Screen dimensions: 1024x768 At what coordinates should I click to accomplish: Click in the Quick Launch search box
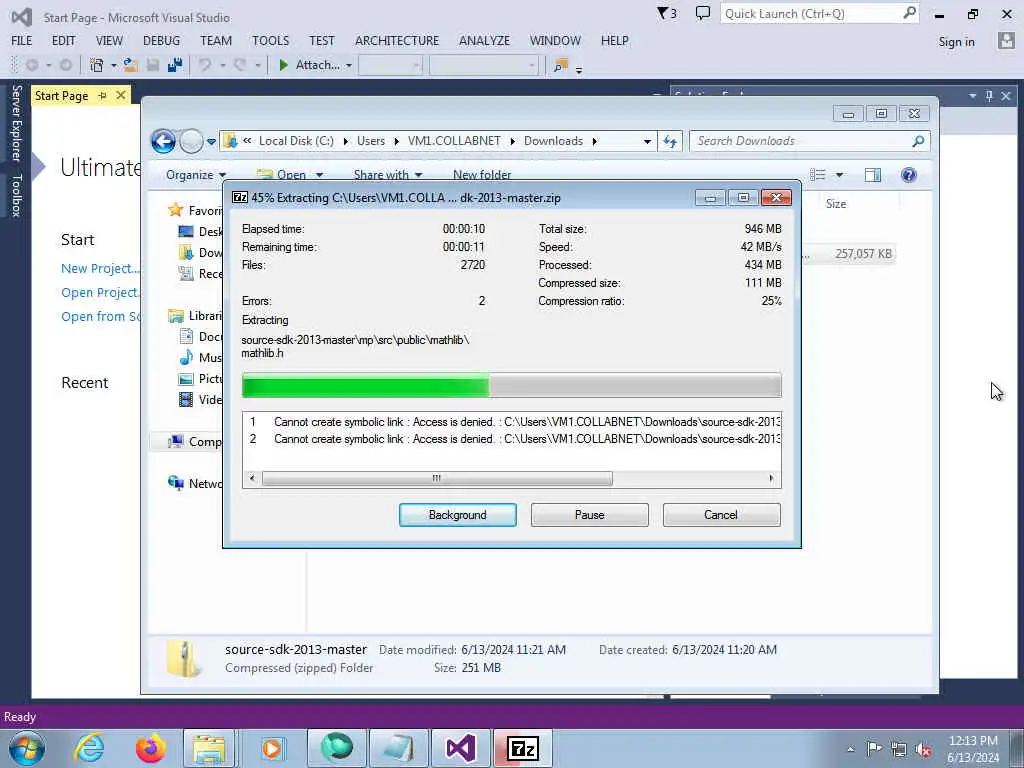820,14
